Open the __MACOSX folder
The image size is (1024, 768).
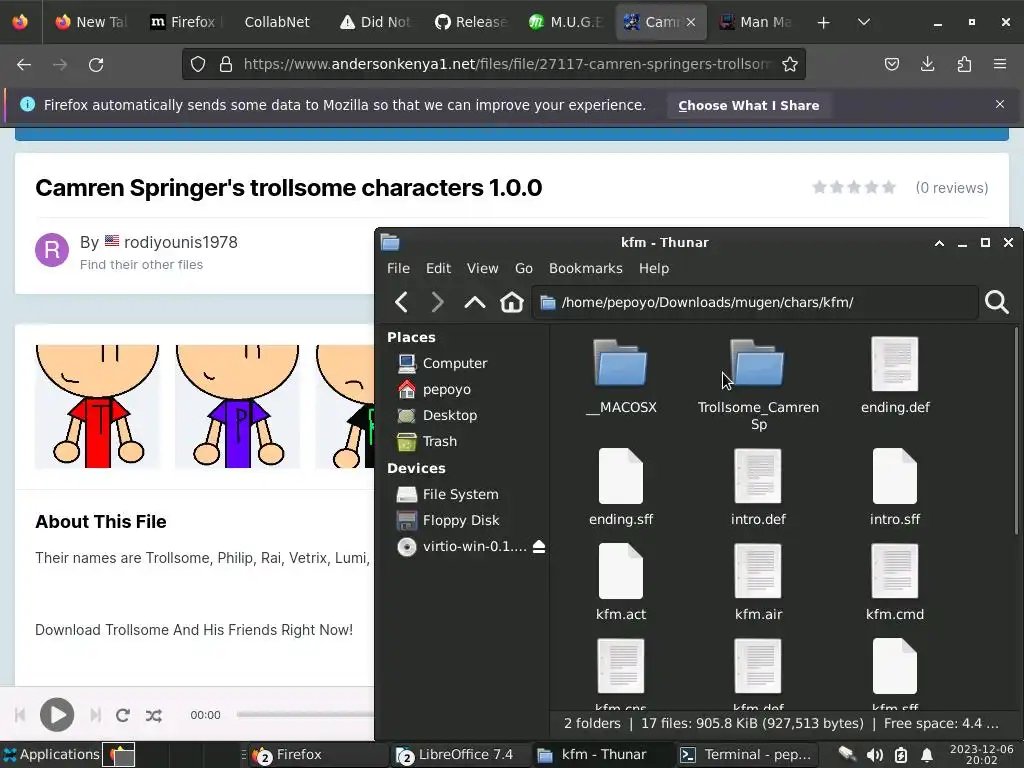pos(620,377)
